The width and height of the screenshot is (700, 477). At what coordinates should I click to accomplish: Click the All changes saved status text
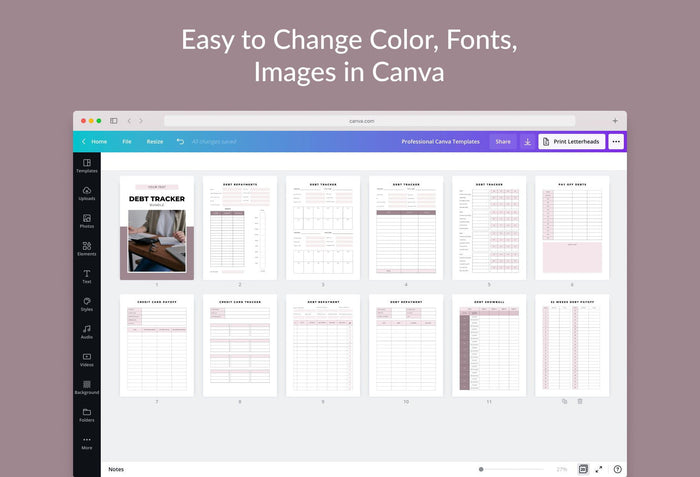pyautogui.click(x=214, y=142)
